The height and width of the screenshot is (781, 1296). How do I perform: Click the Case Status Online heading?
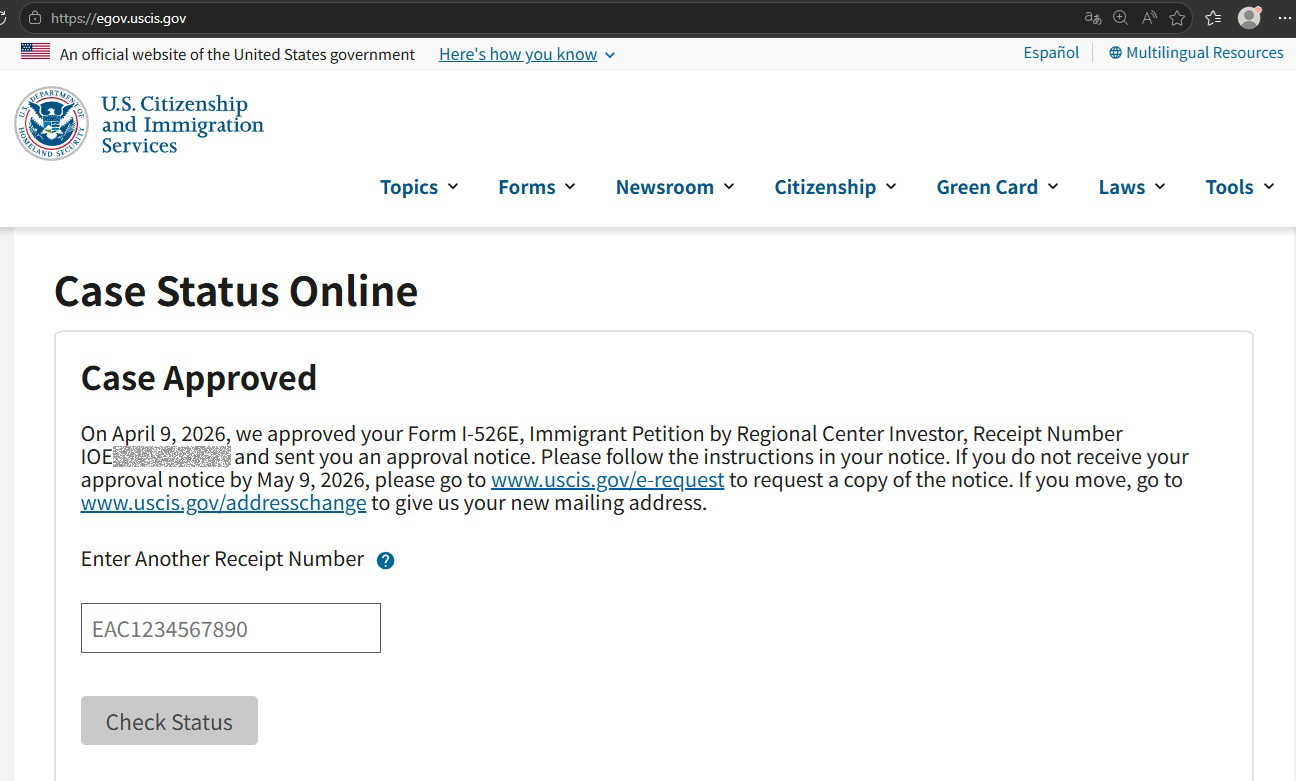click(x=236, y=291)
